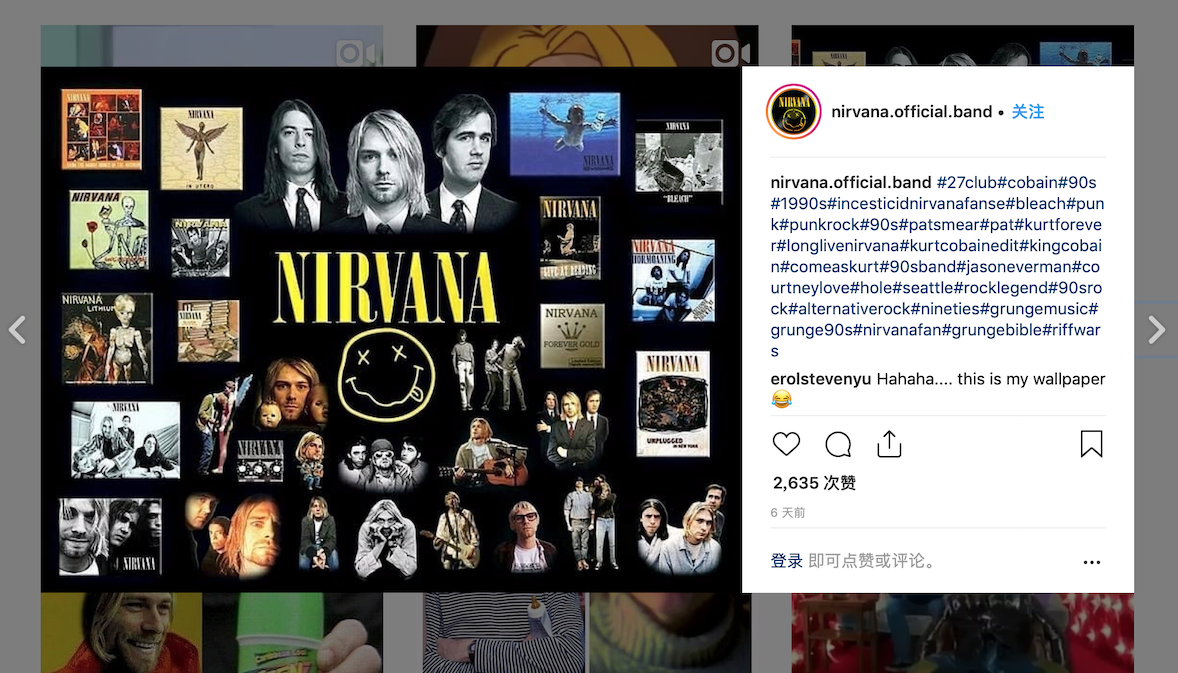The width and height of the screenshot is (1178, 673).
Task: Open the #jasoneverman hashtag
Action: (1013, 267)
